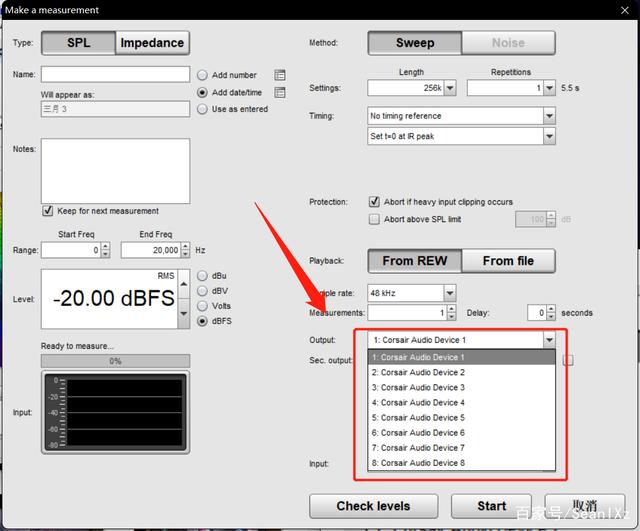640x531 pixels.
Task: Click the Check levels button
Action: point(373,506)
